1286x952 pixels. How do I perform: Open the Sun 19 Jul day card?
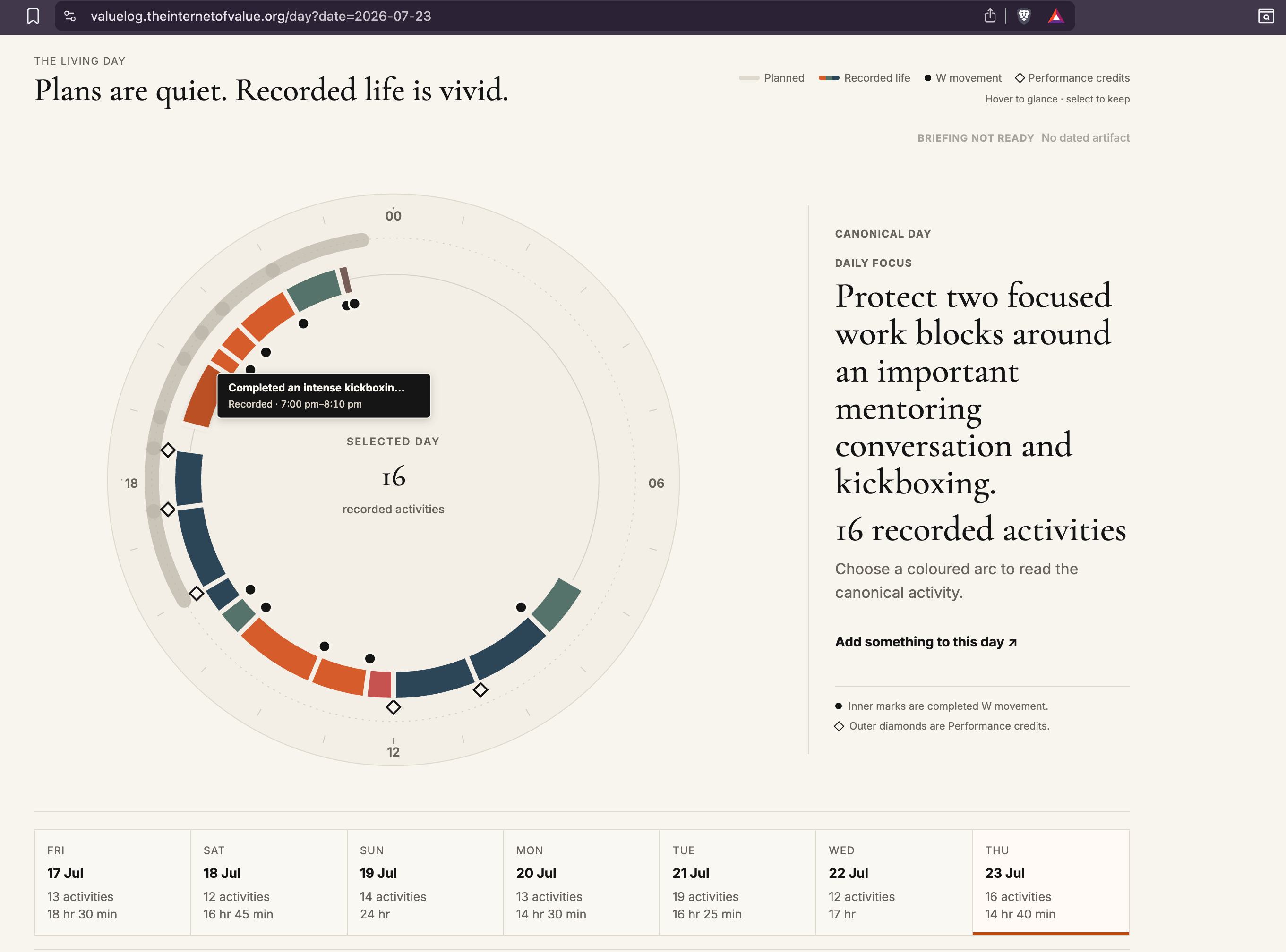[425, 882]
